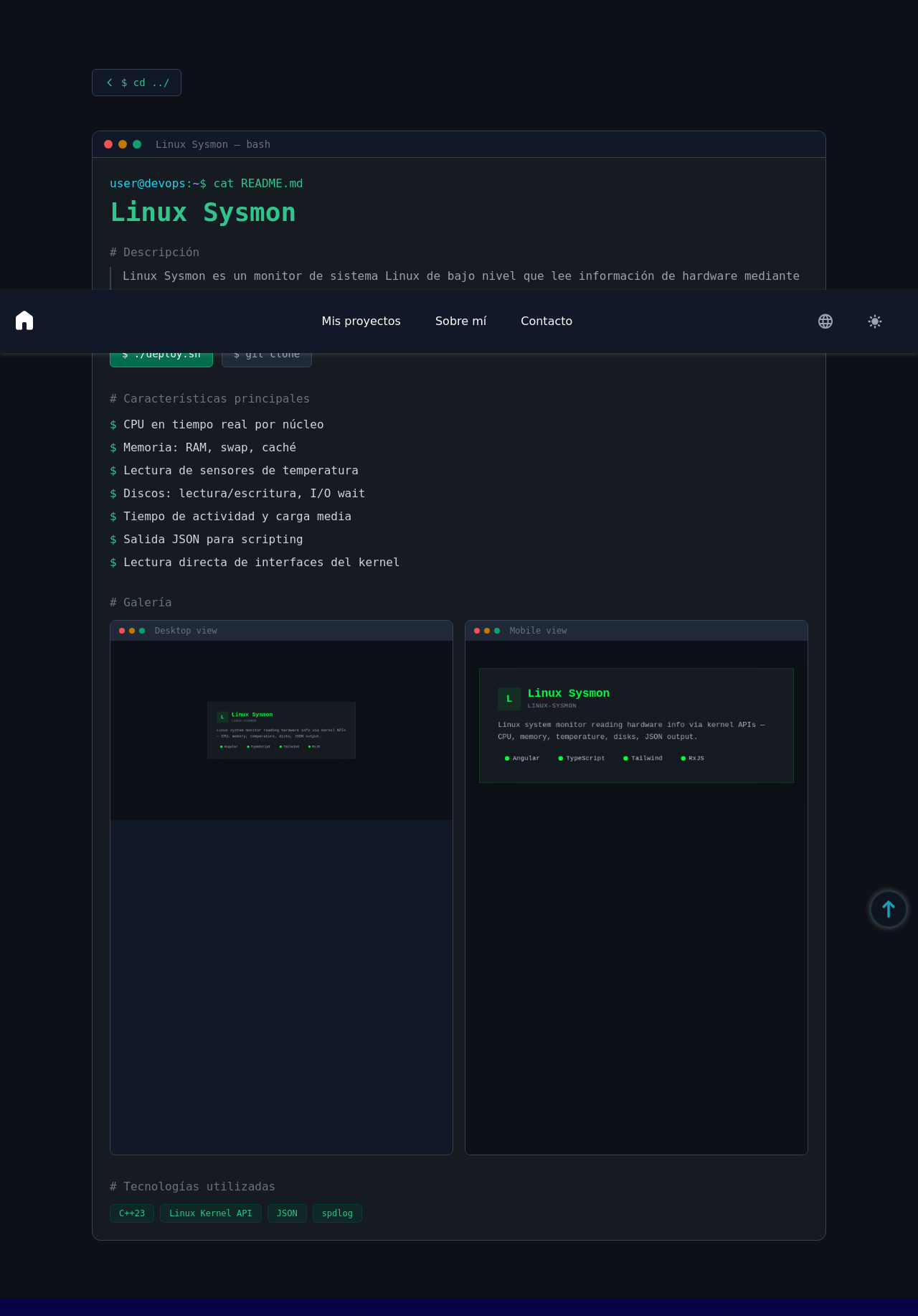
Task: Click the Linux Sysmon heading
Action: point(203,212)
